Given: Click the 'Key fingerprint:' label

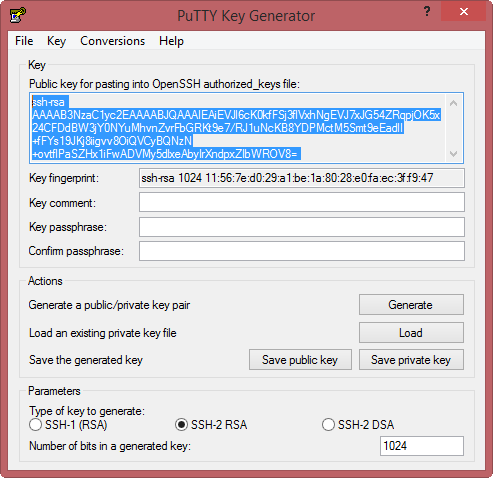Looking at the screenshot, I should pyautogui.click(x=64, y=178).
